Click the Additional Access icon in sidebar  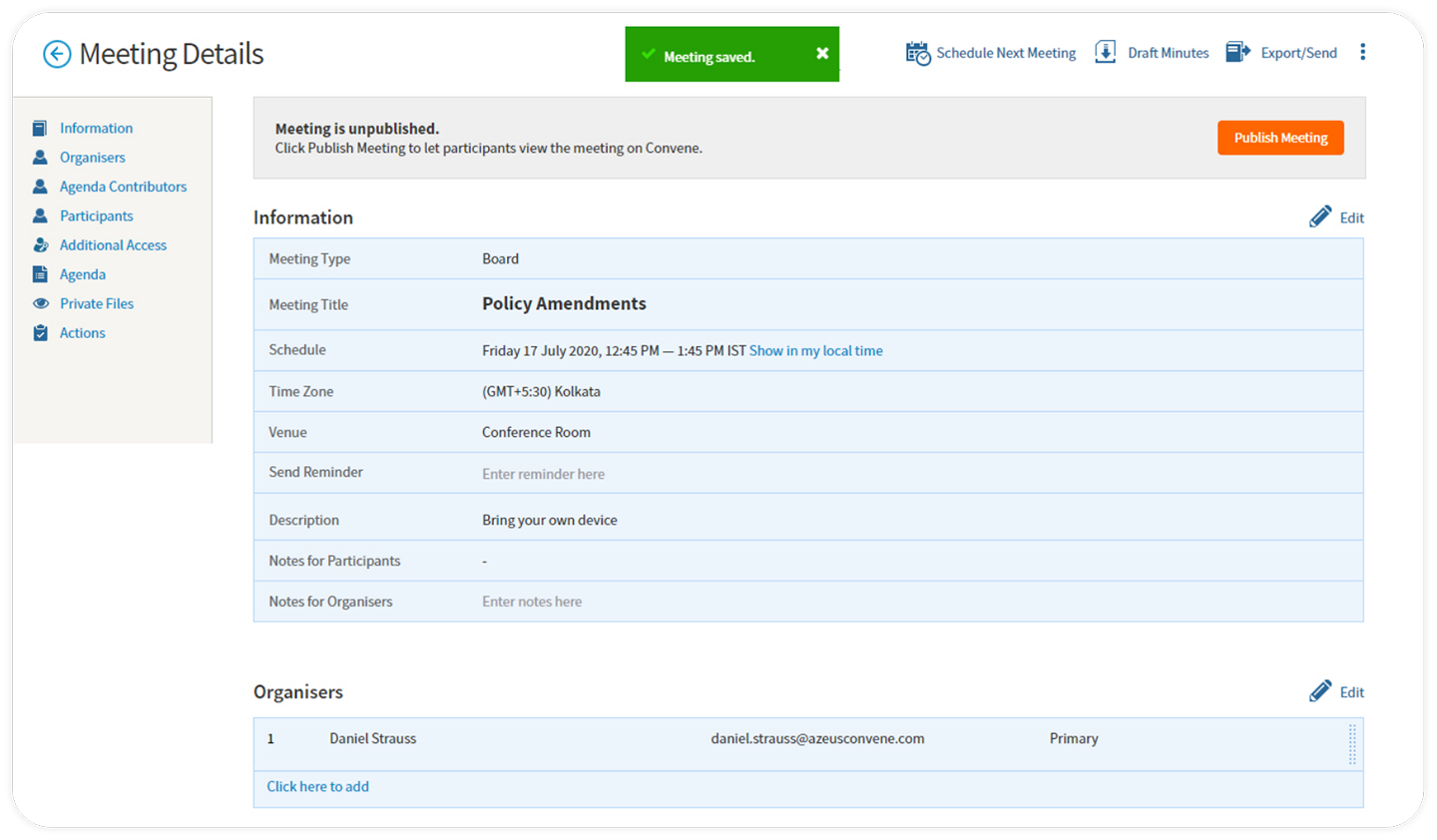(x=40, y=245)
